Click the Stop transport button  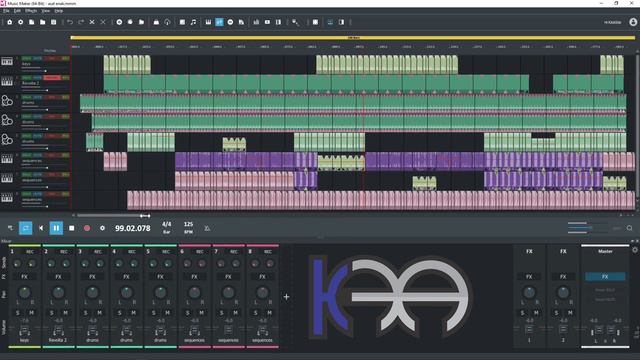[x=72, y=228]
